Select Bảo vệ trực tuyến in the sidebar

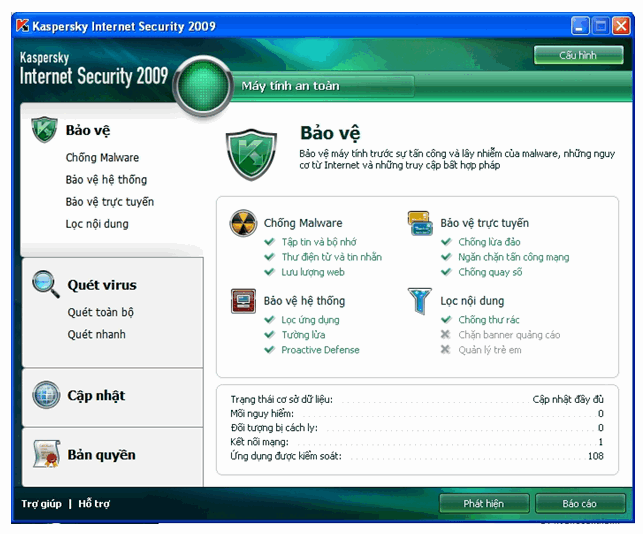click(109, 202)
